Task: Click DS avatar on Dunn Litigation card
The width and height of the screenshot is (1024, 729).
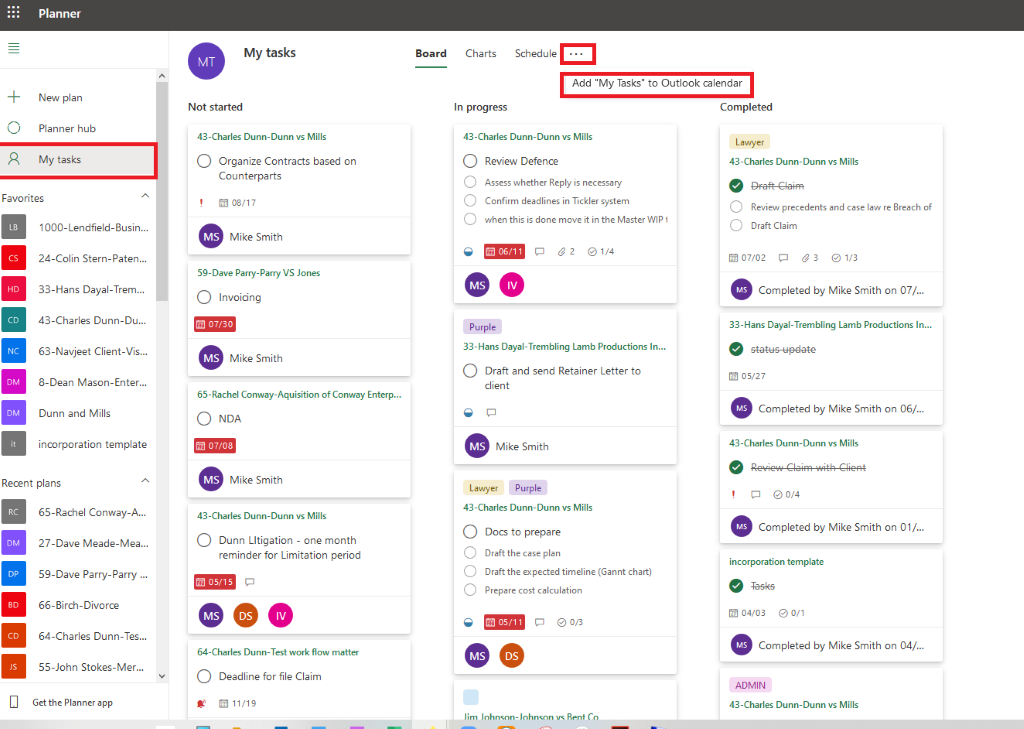Action: coord(246,615)
